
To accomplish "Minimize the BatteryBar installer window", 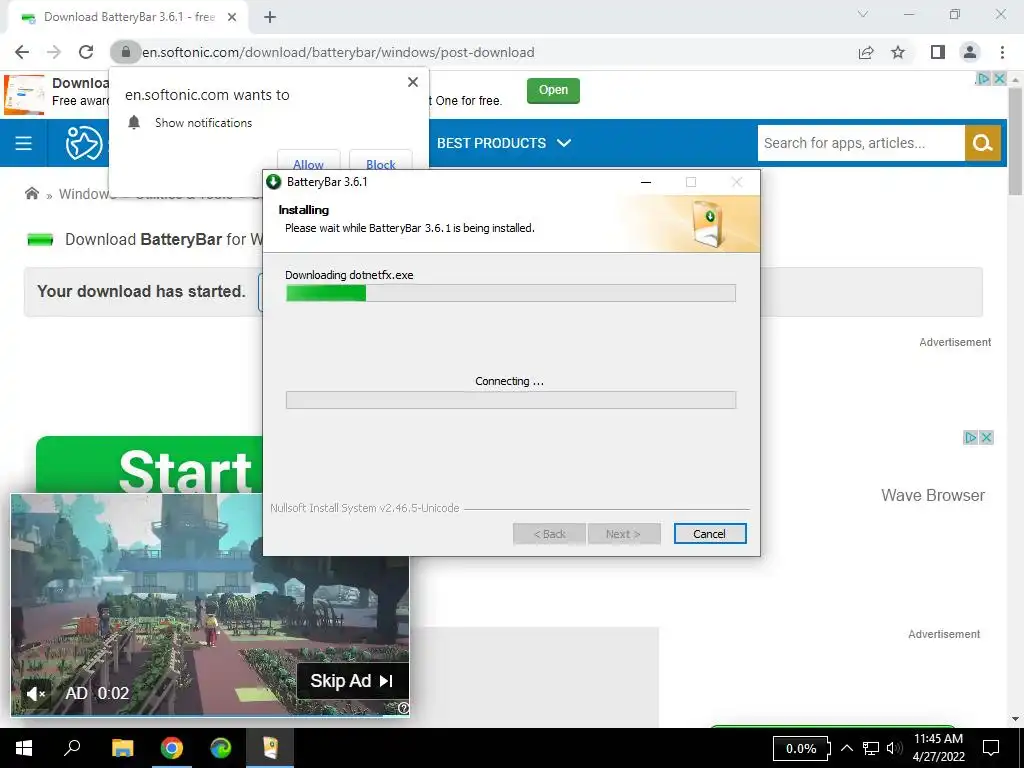I will tap(646, 182).
